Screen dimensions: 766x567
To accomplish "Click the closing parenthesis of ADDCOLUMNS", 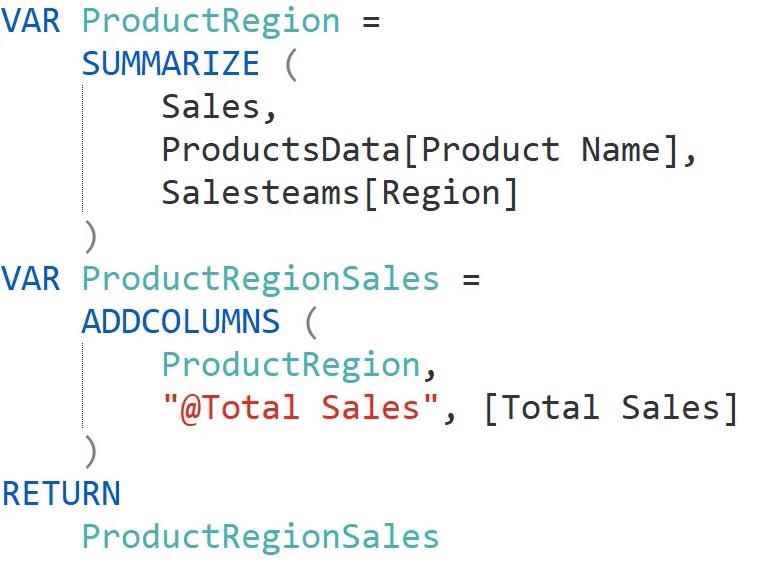I will click(91, 452).
